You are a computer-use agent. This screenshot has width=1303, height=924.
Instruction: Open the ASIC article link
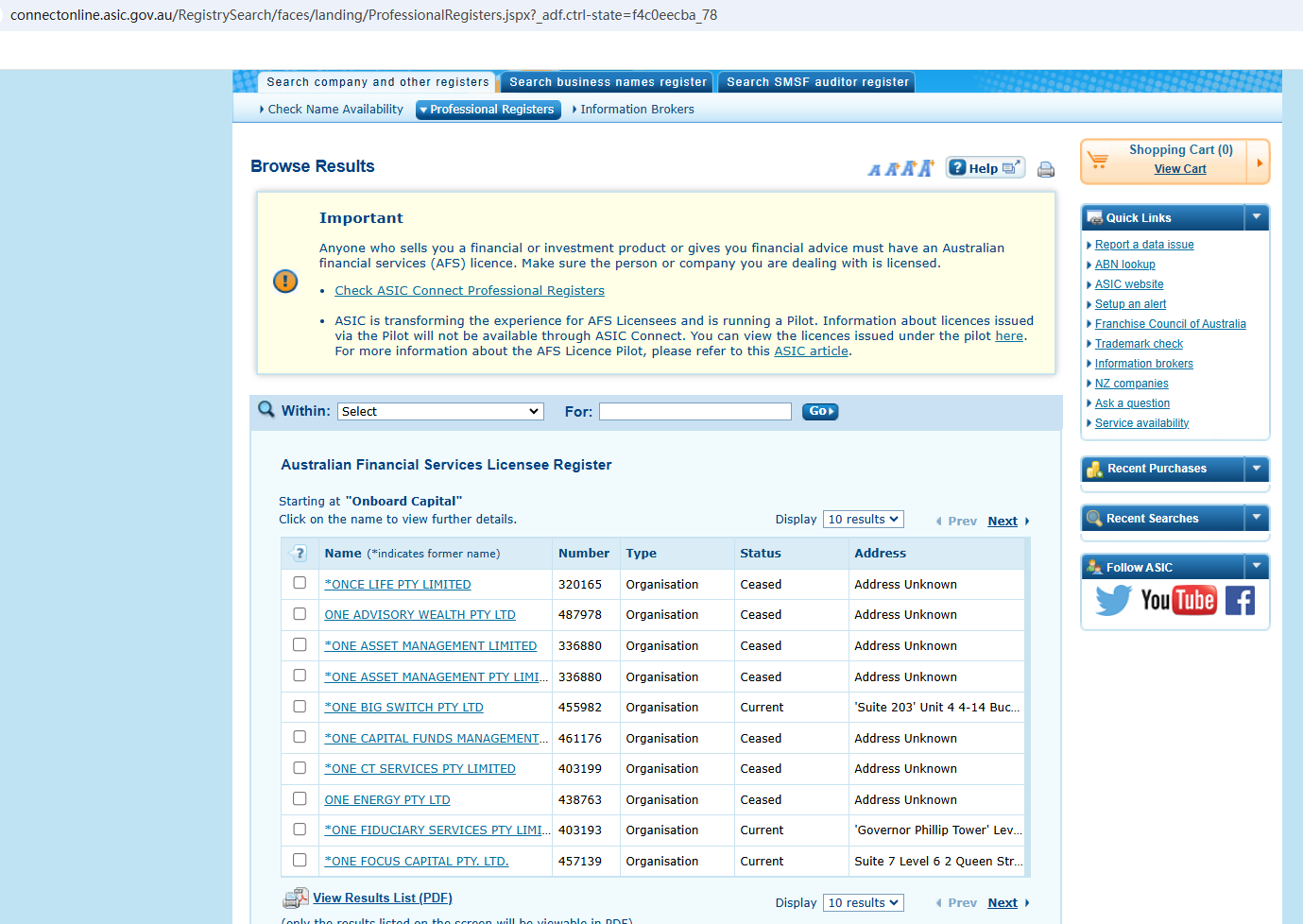[812, 351]
